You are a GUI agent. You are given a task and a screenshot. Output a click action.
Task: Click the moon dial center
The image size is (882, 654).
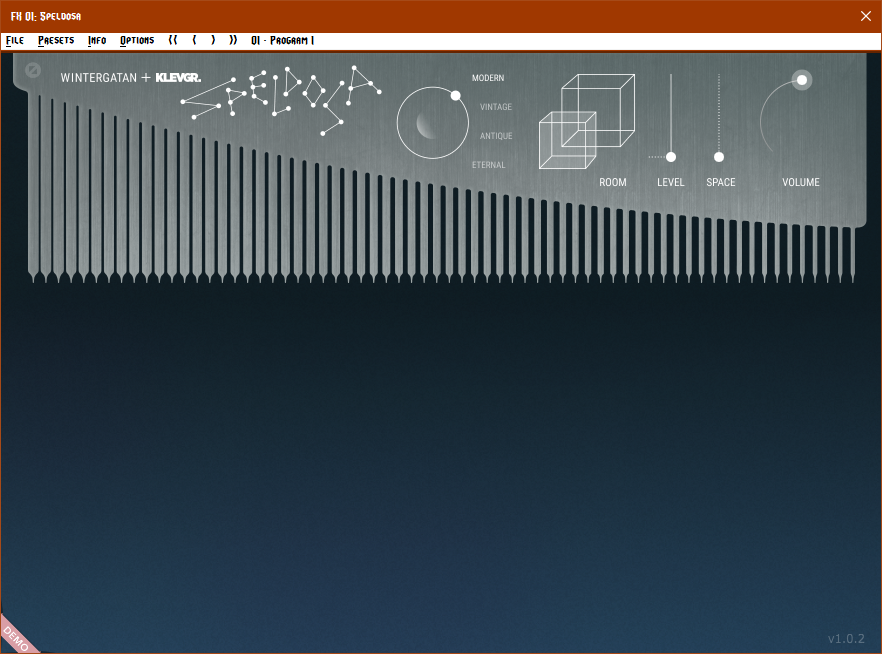coord(432,124)
